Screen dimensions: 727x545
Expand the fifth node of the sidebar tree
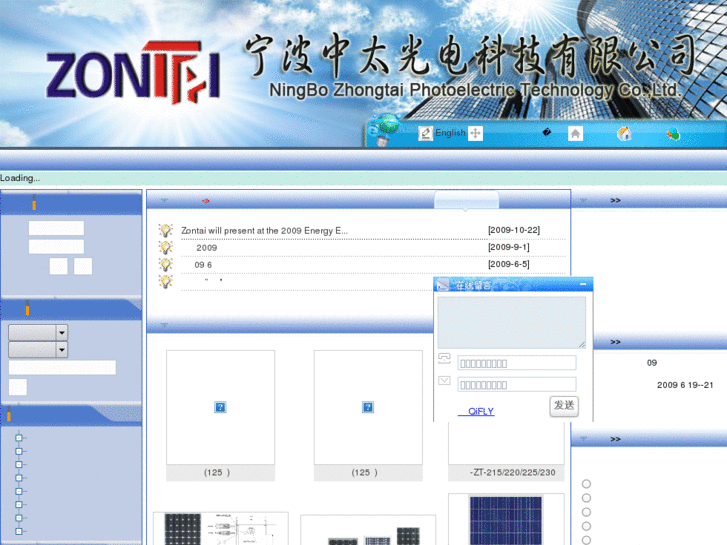[x=19, y=491]
